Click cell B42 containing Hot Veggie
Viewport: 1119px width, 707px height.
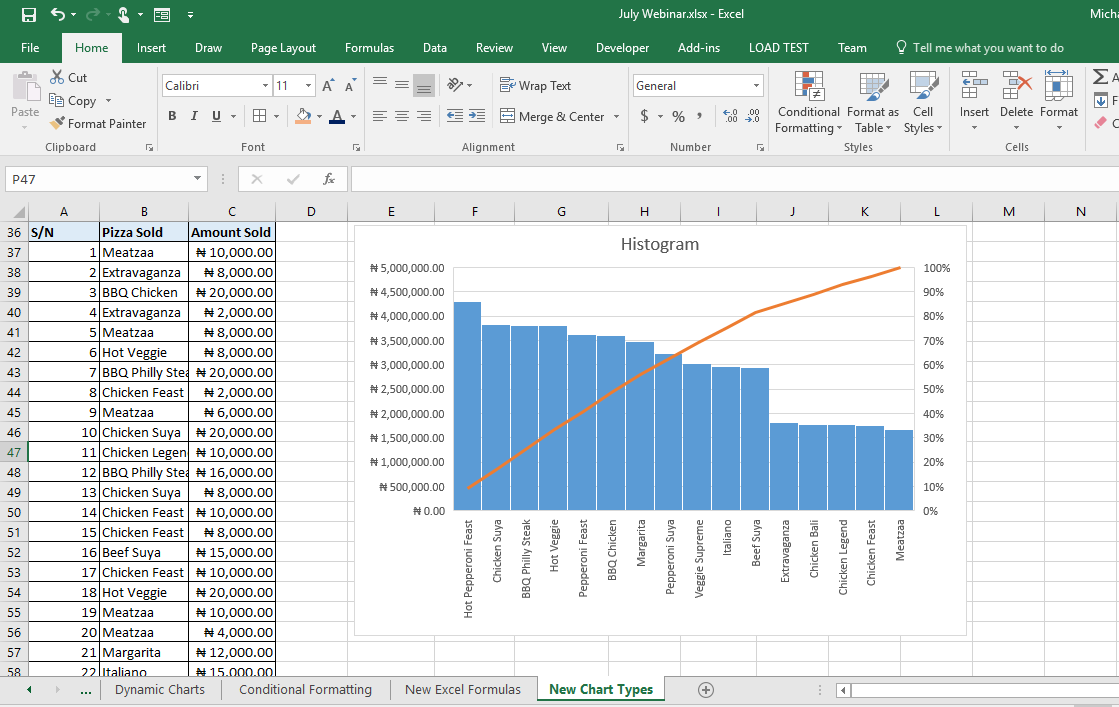[144, 352]
